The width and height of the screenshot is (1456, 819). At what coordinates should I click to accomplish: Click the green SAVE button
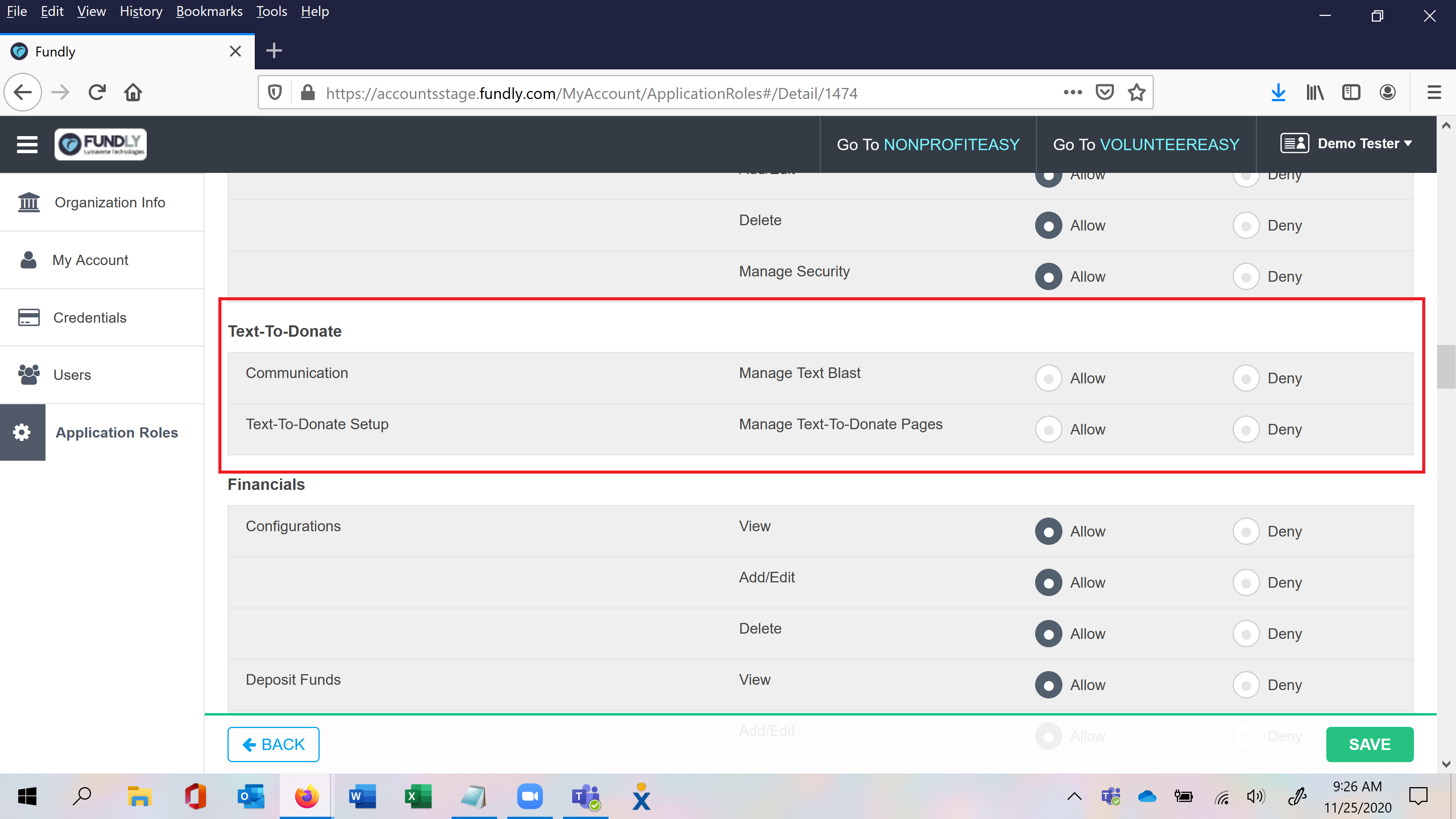coord(1370,744)
